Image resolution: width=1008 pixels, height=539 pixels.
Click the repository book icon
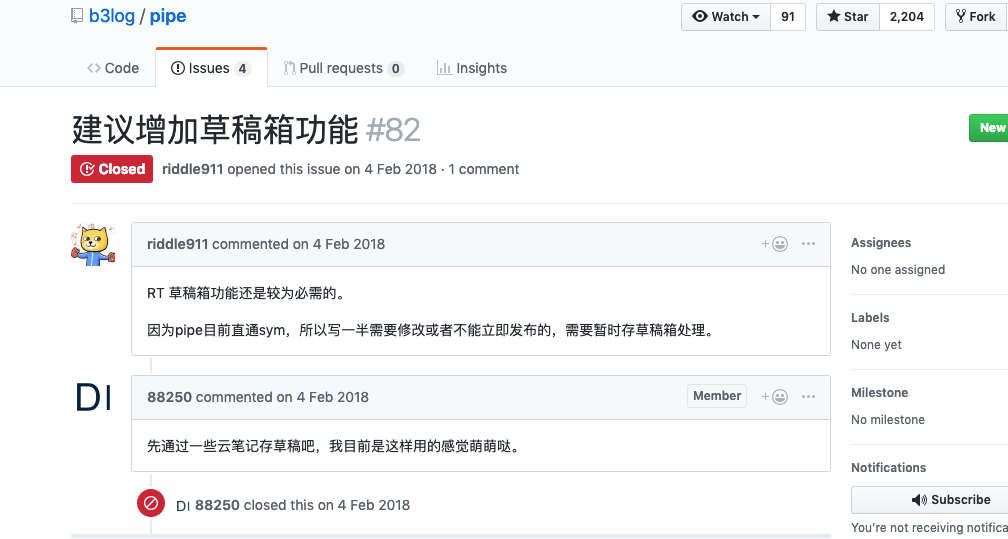pos(77,16)
